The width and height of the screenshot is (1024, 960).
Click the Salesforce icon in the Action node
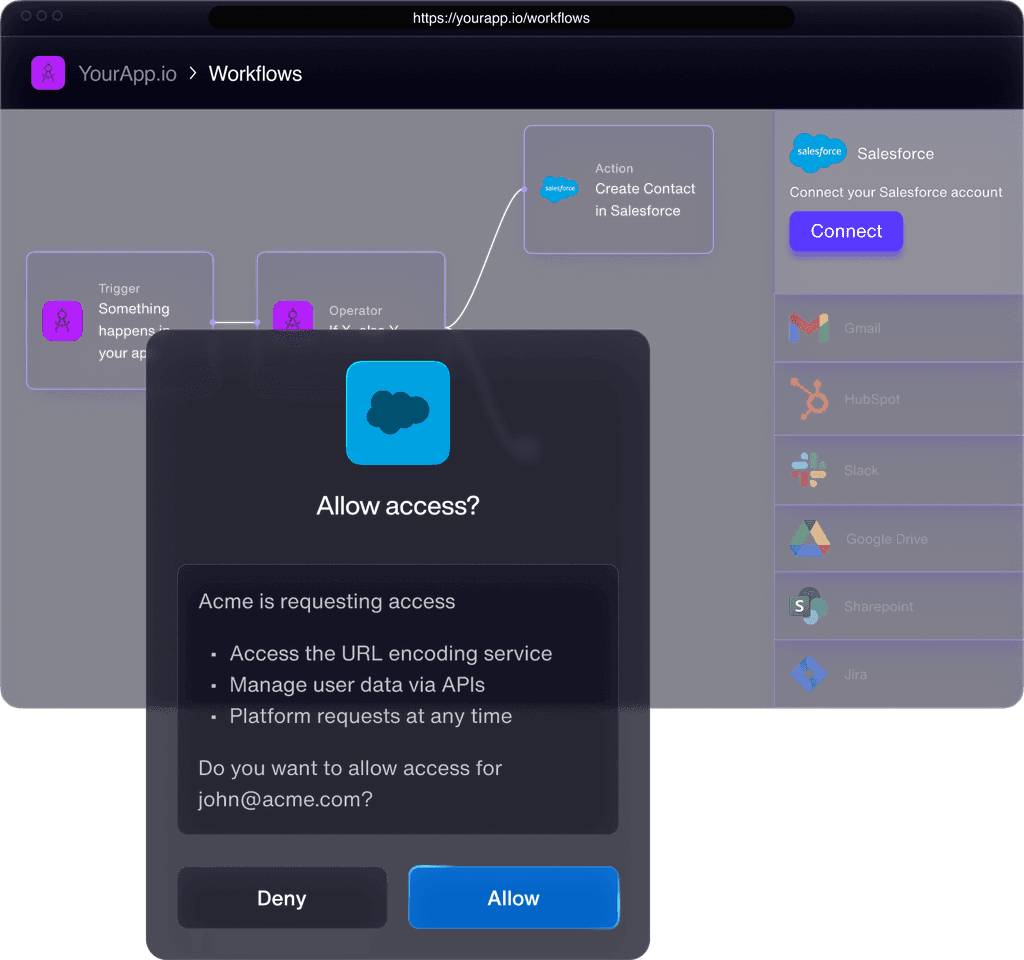(559, 188)
